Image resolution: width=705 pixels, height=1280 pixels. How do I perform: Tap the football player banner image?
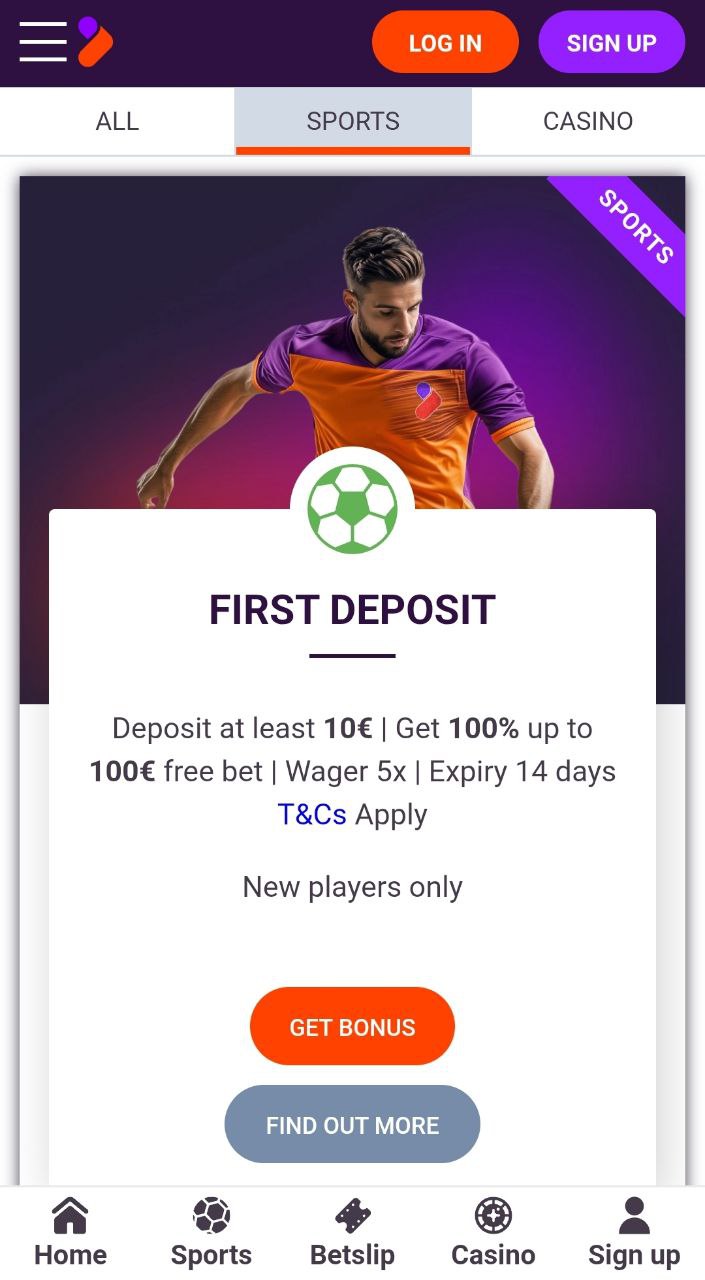coord(352,342)
